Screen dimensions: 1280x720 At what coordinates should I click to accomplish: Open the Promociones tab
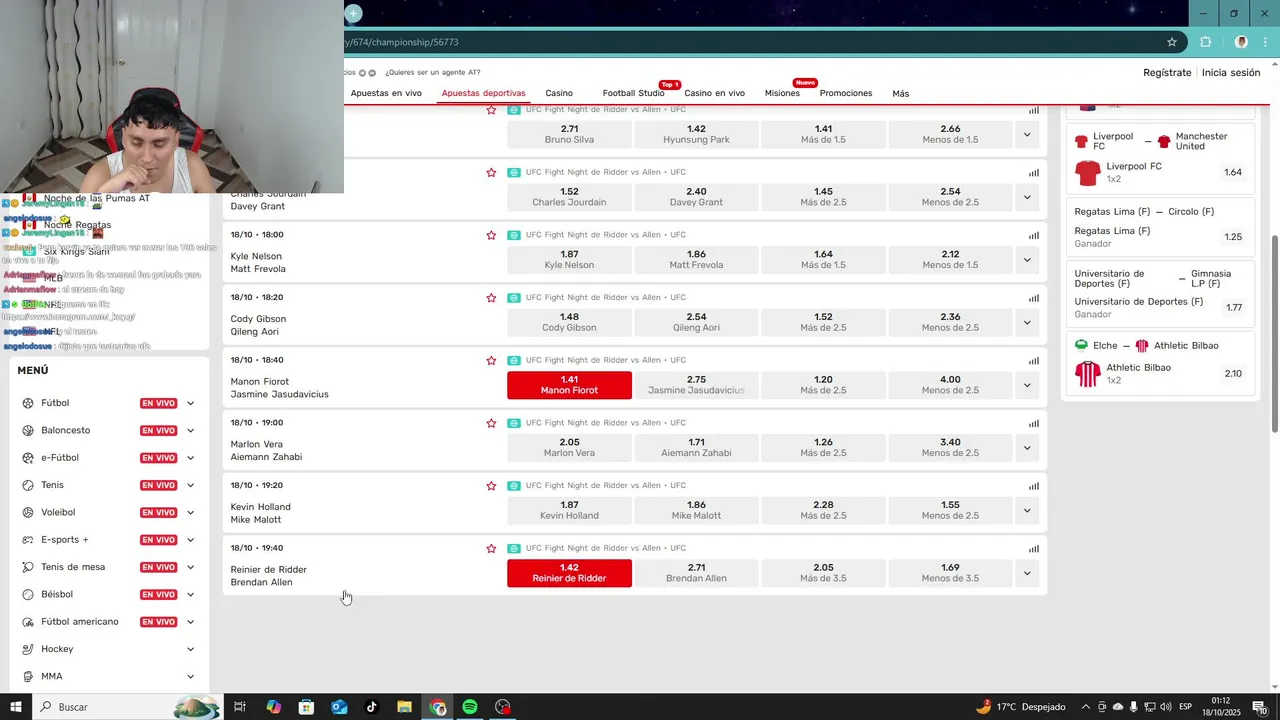(x=846, y=93)
